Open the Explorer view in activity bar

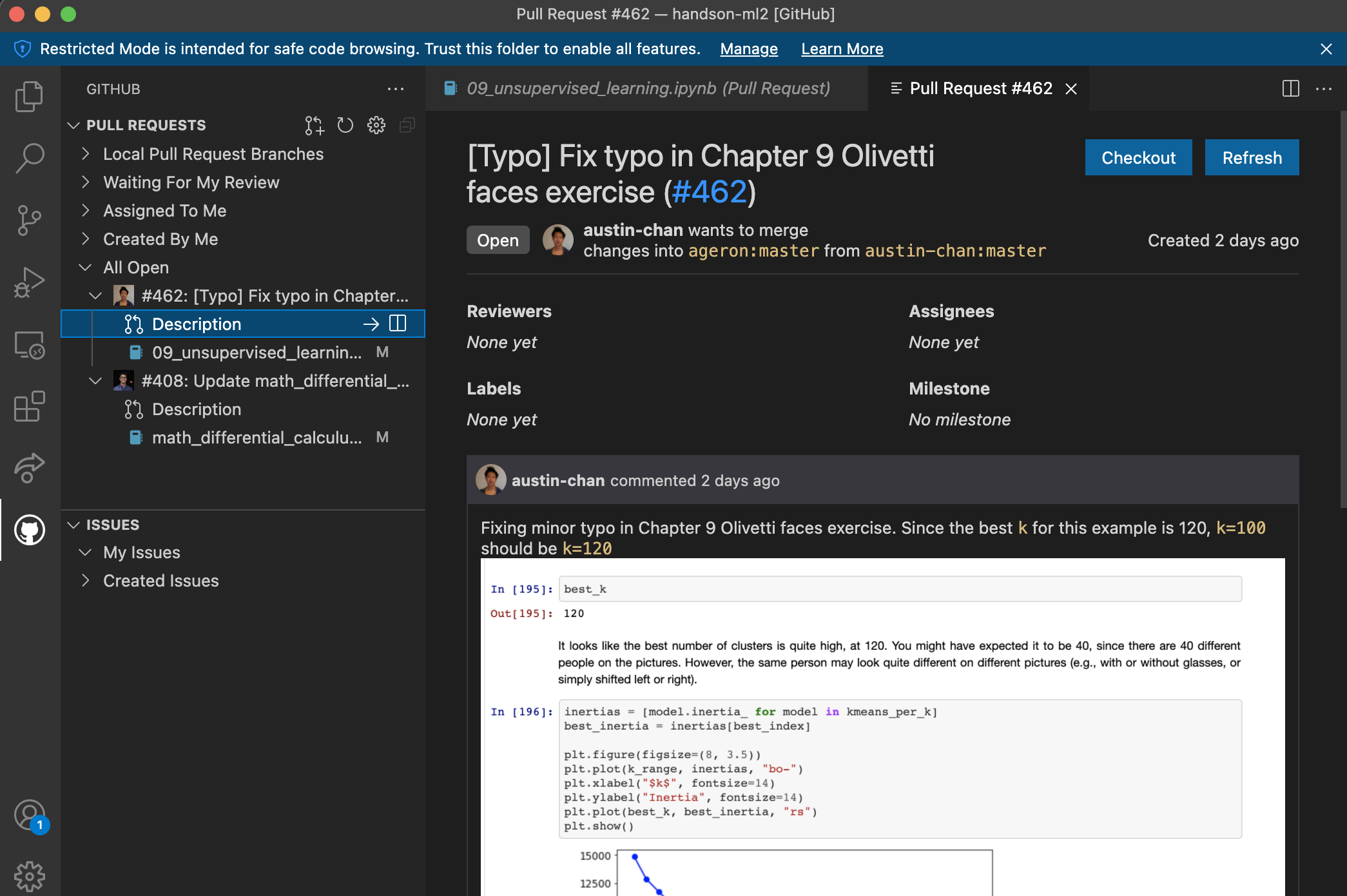(30, 97)
